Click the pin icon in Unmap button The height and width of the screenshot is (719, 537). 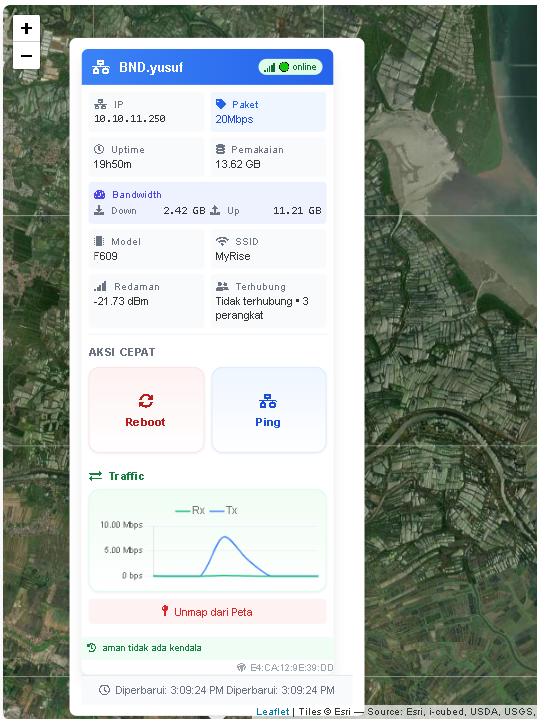tap(165, 610)
